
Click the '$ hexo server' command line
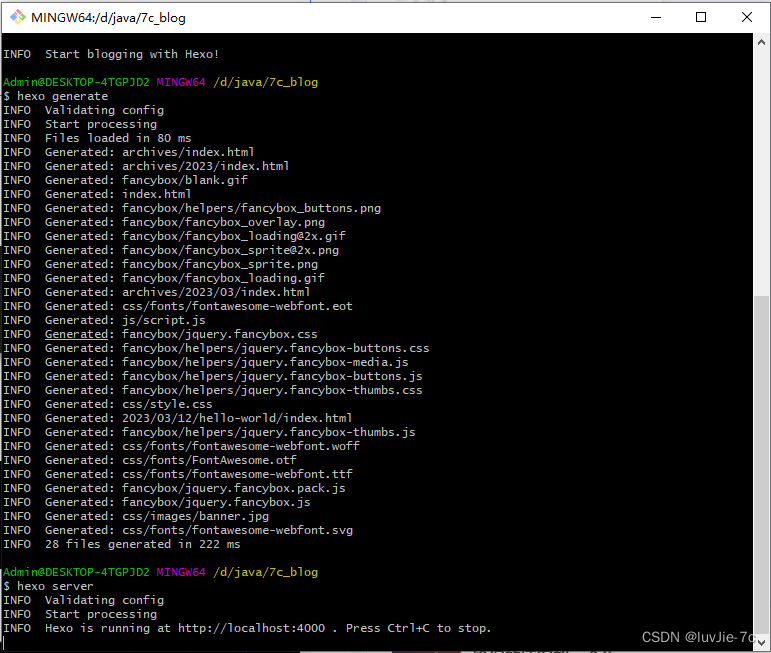48,586
